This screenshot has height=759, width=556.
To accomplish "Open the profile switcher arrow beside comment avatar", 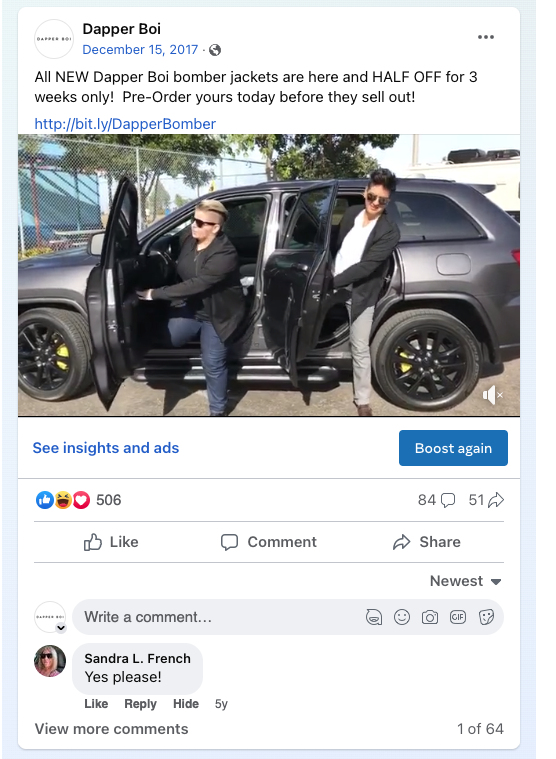I will click(x=61, y=628).
